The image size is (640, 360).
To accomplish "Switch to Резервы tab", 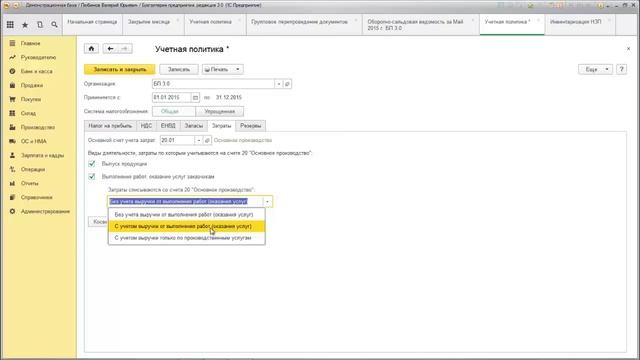I will point(250,126).
